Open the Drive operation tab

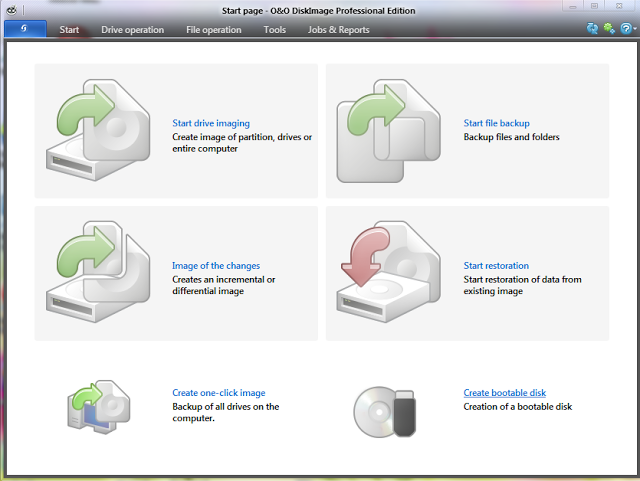(133, 30)
